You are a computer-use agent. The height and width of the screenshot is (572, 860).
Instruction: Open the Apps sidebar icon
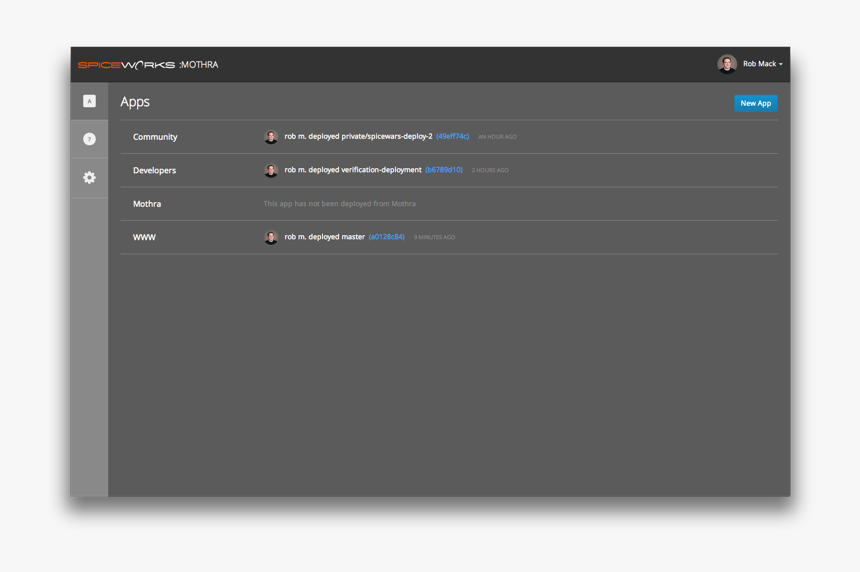pyautogui.click(x=89, y=101)
